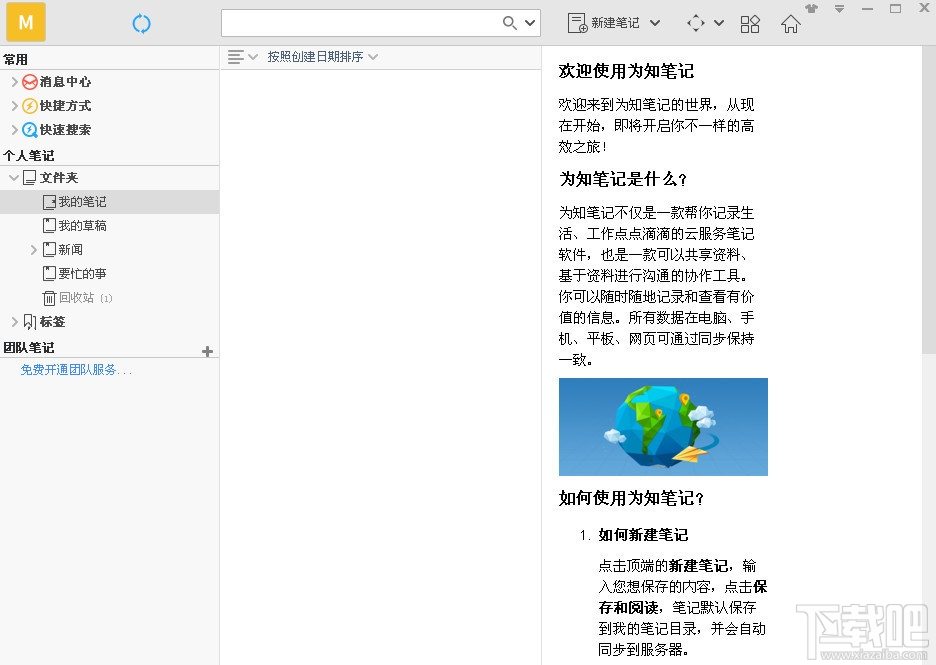Select the 我的笔记 folder

(x=109, y=202)
